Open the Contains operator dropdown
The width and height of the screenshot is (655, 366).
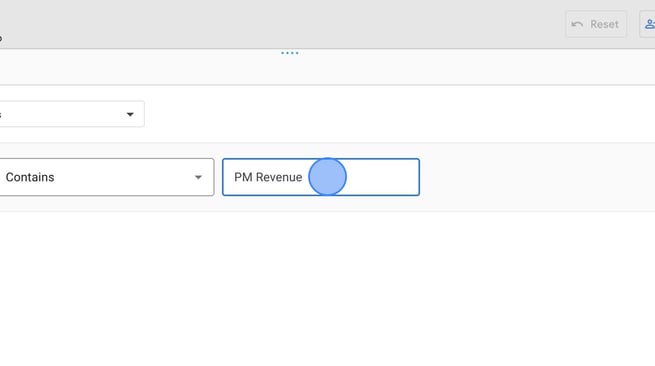pyautogui.click(x=107, y=177)
